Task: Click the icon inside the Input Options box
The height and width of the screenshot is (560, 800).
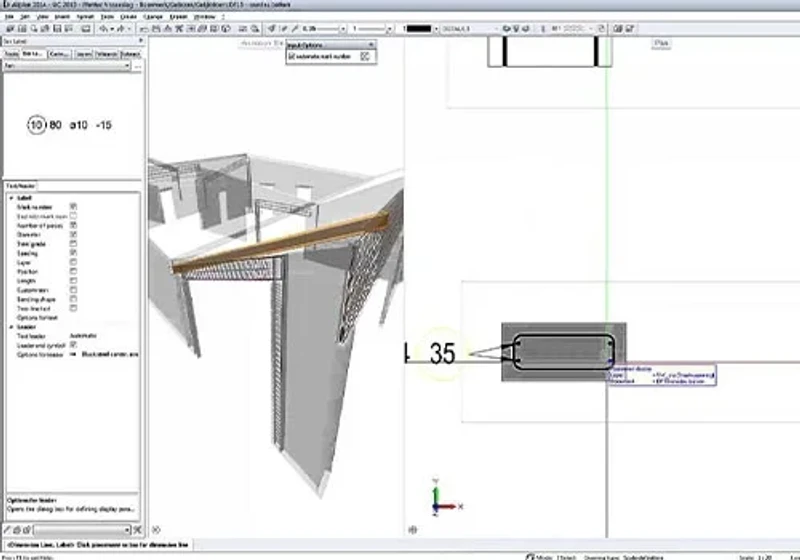Action: [365, 57]
